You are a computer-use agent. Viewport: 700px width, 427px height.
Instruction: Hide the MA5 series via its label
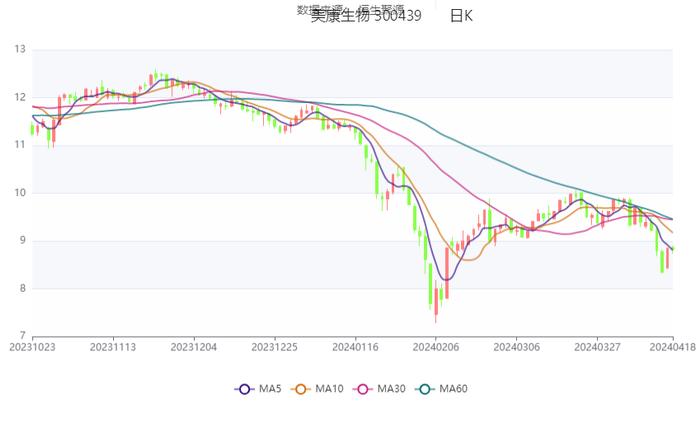pos(270,389)
